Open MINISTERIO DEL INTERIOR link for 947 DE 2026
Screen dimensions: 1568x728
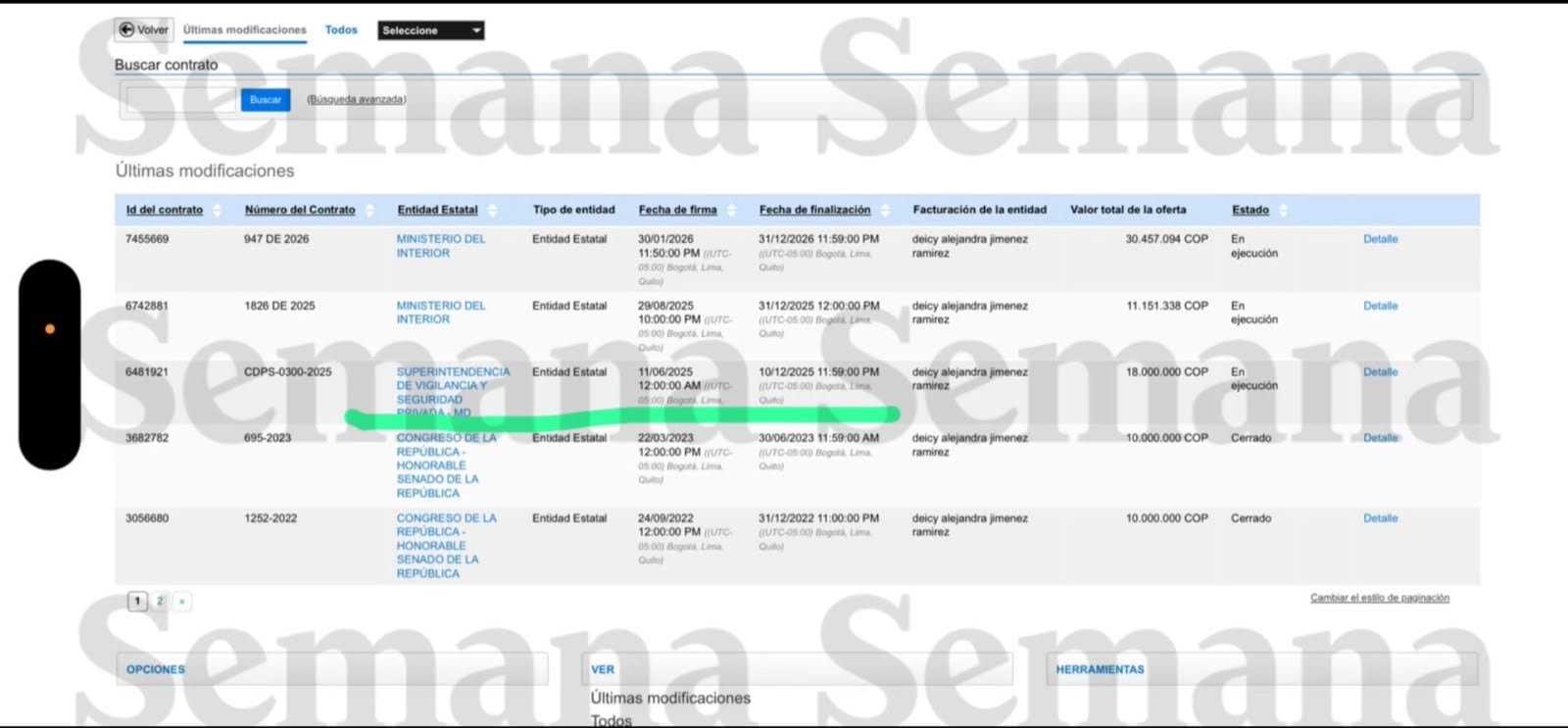click(x=441, y=246)
